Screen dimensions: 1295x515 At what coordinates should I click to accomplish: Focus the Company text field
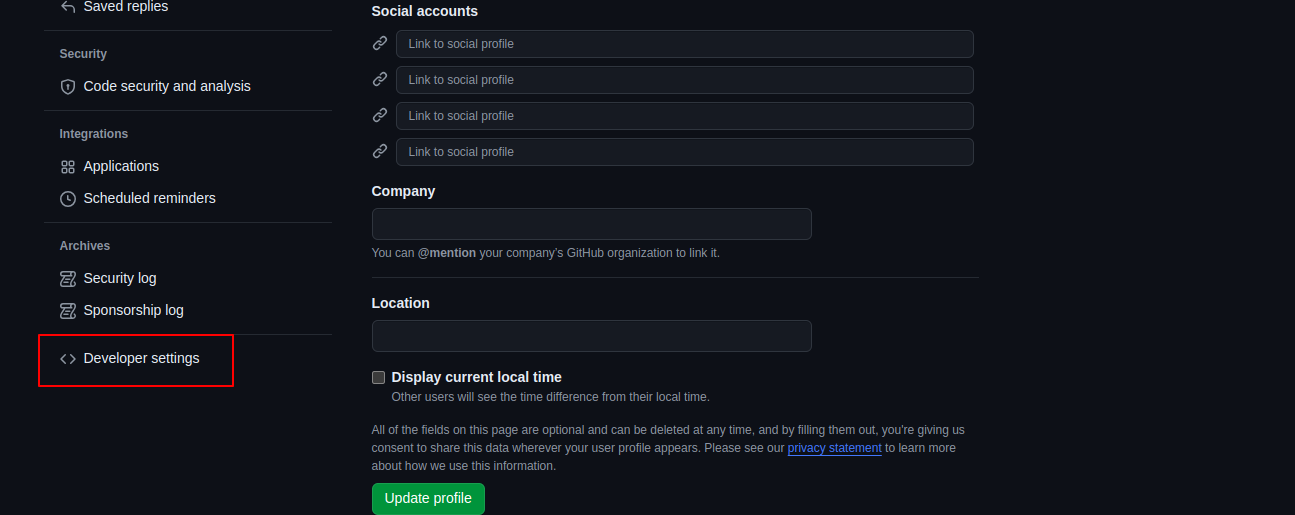[x=591, y=224]
